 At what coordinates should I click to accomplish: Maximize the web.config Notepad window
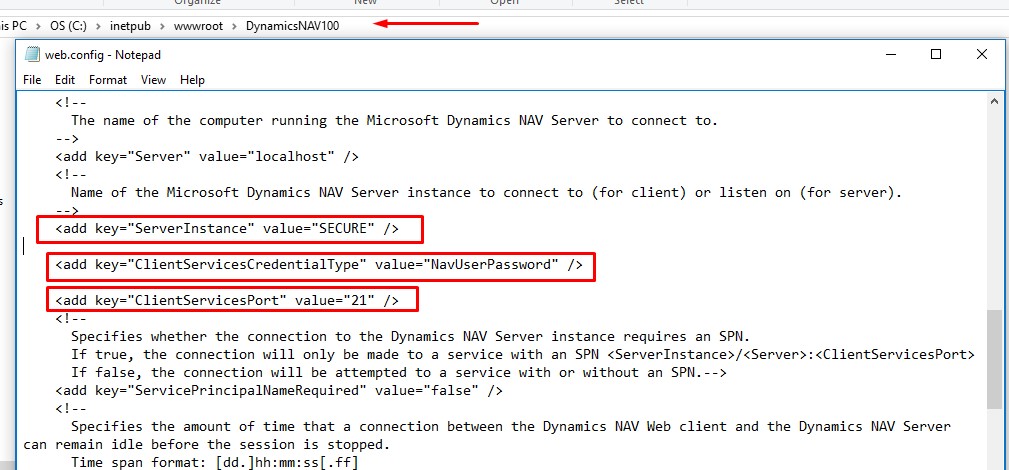[936, 55]
